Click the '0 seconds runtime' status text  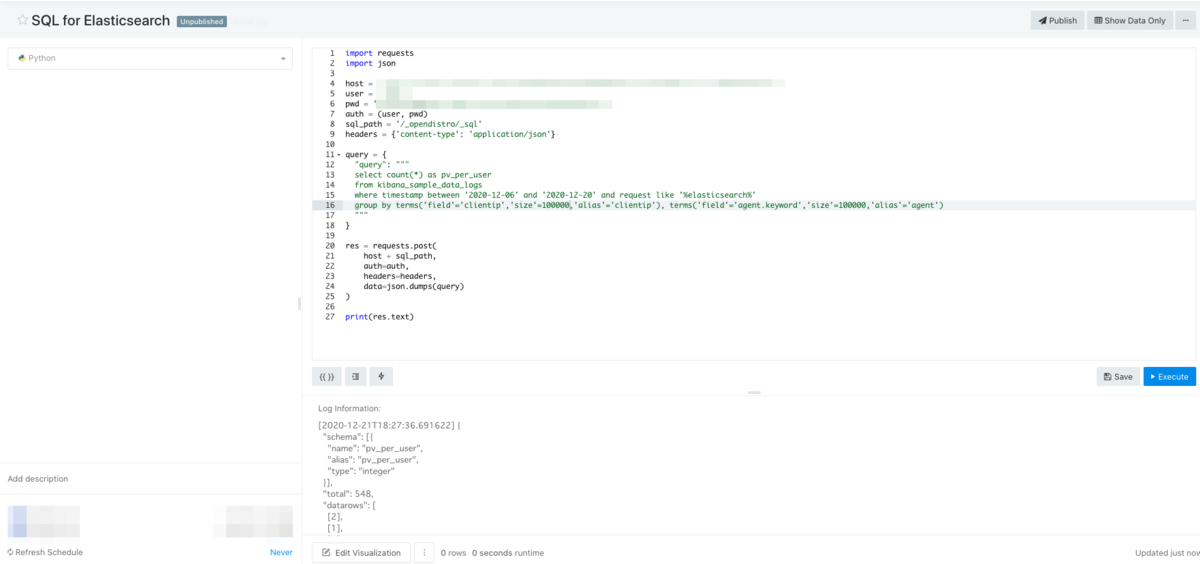[508, 552]
